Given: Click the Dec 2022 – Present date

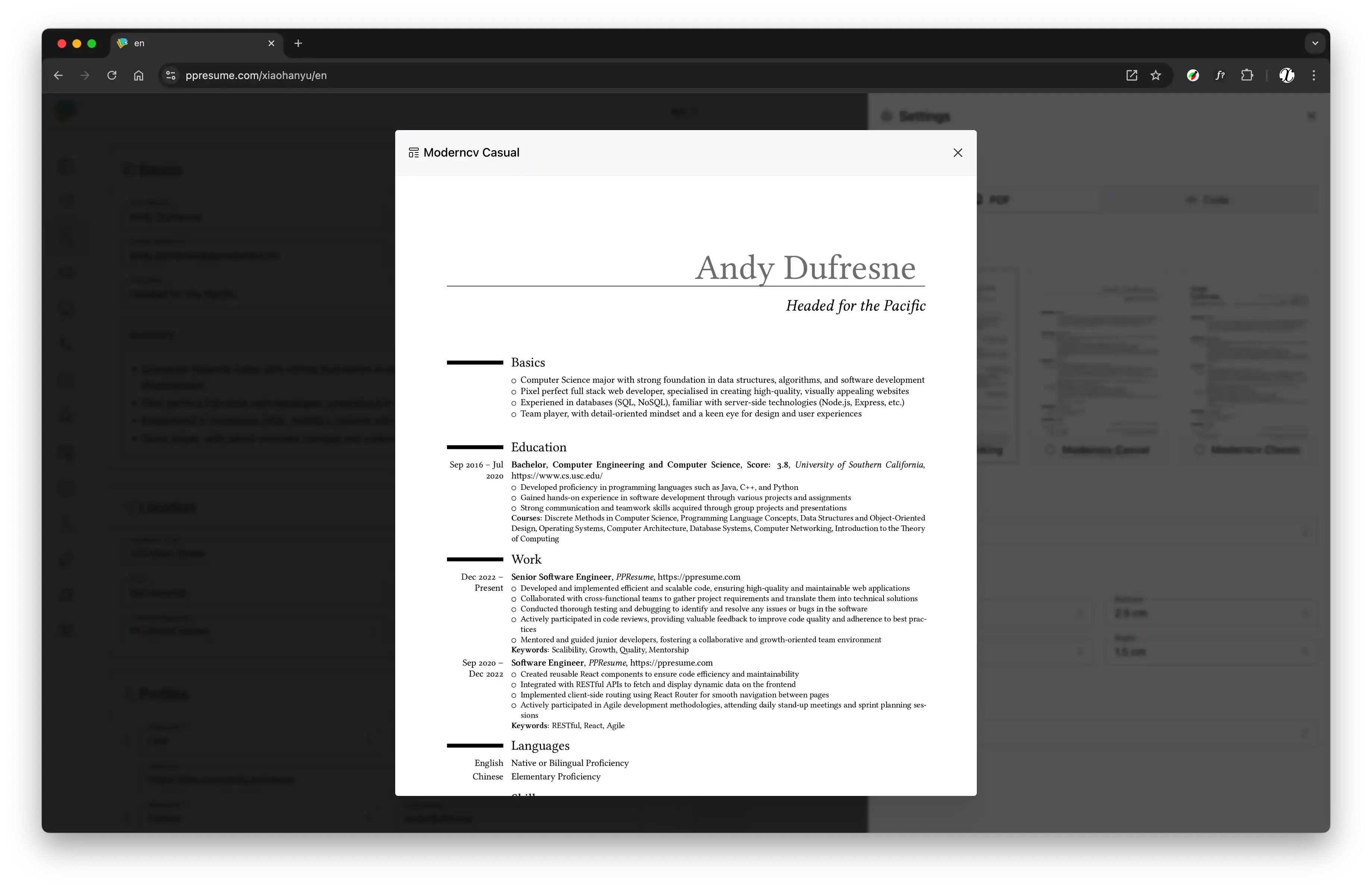Looking at the screenshot, I should 482,583.
